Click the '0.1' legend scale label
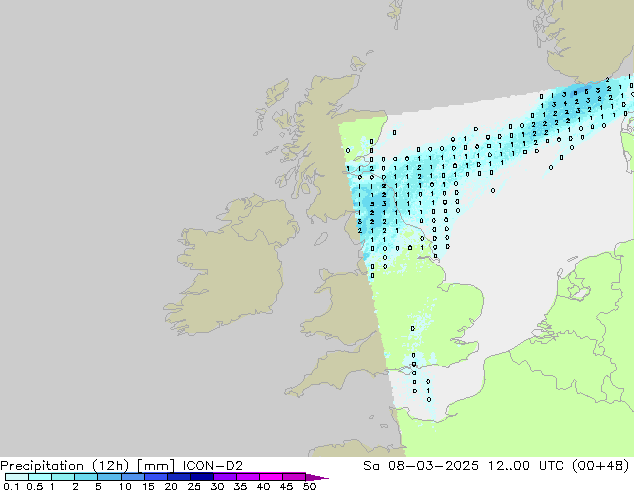Viewport: 634px width, 490px height. coord(11,486)
